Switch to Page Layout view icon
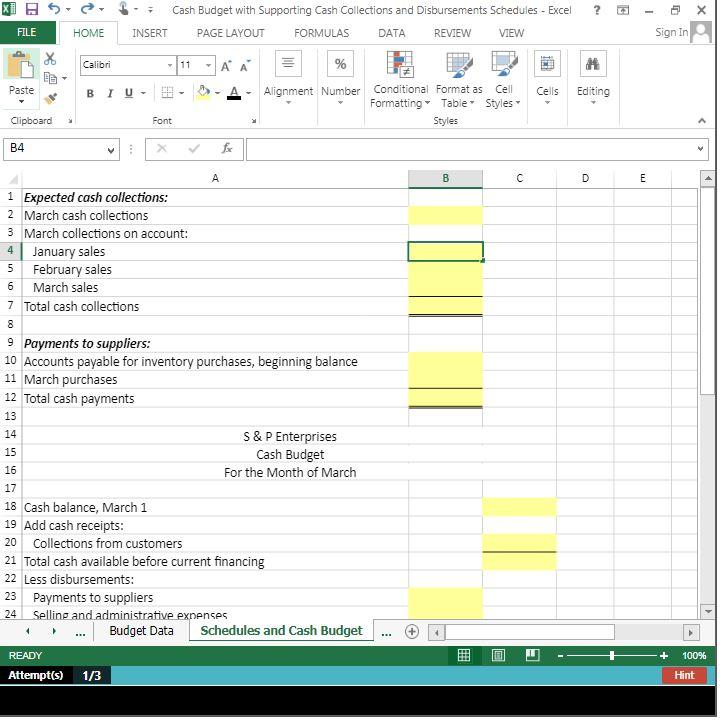 pyautogui.click(x=498, y=655)
